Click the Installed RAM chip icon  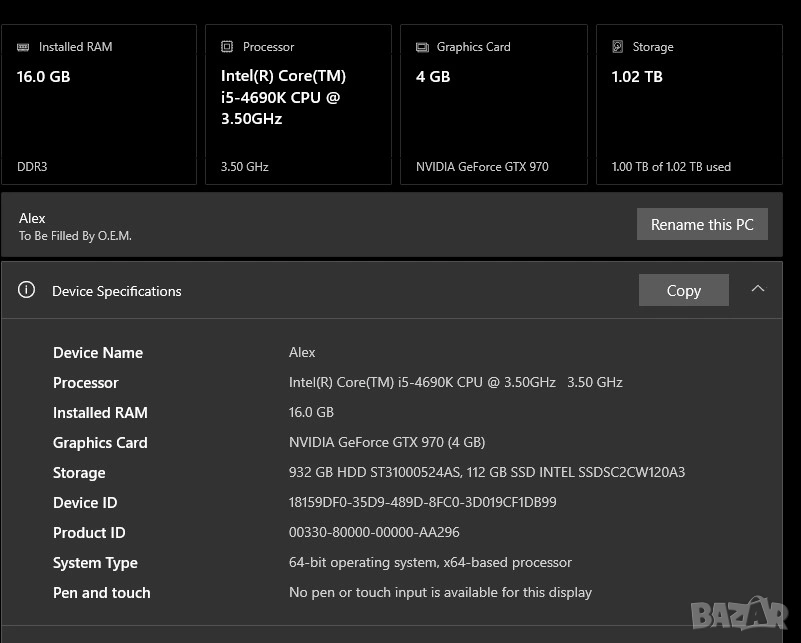(x=24, y=47)
